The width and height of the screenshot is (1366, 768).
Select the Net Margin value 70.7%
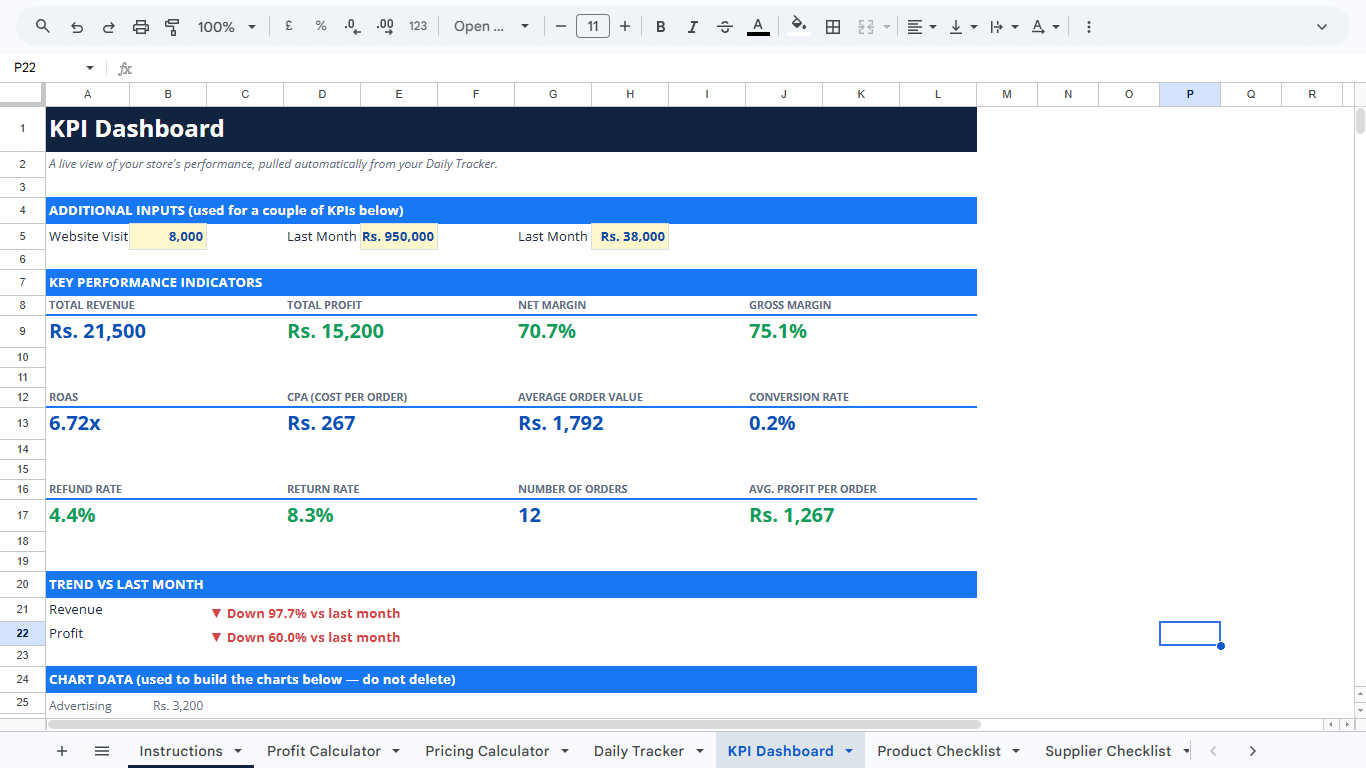547,331
